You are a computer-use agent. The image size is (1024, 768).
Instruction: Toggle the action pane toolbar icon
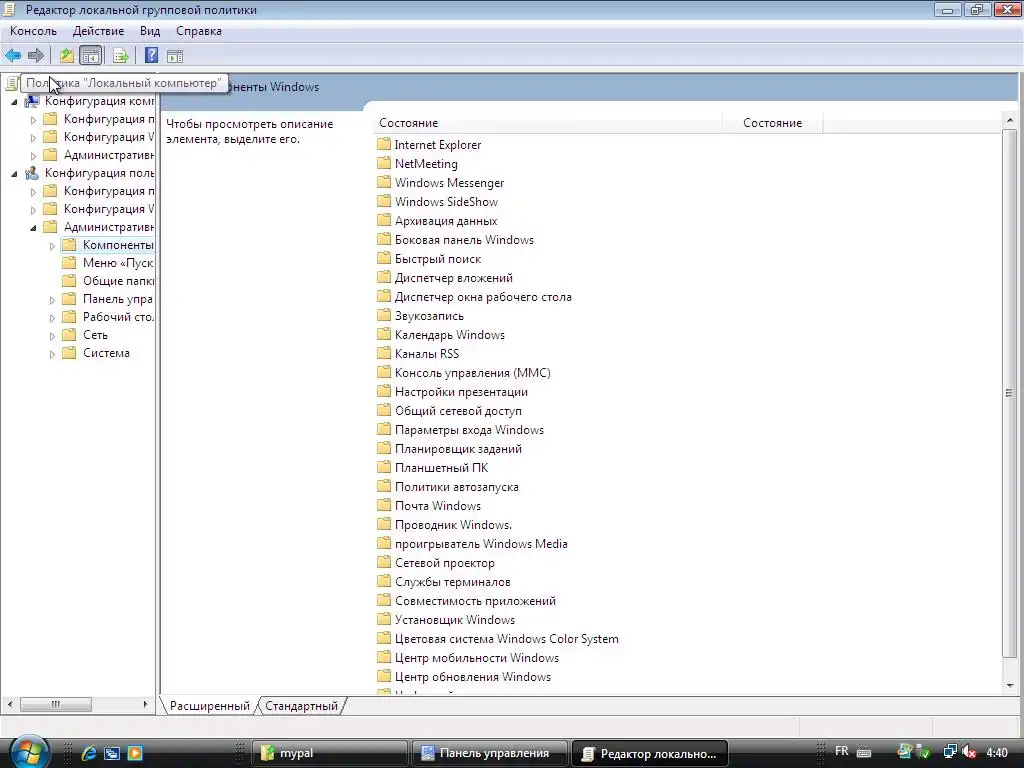tap(175, 56)
